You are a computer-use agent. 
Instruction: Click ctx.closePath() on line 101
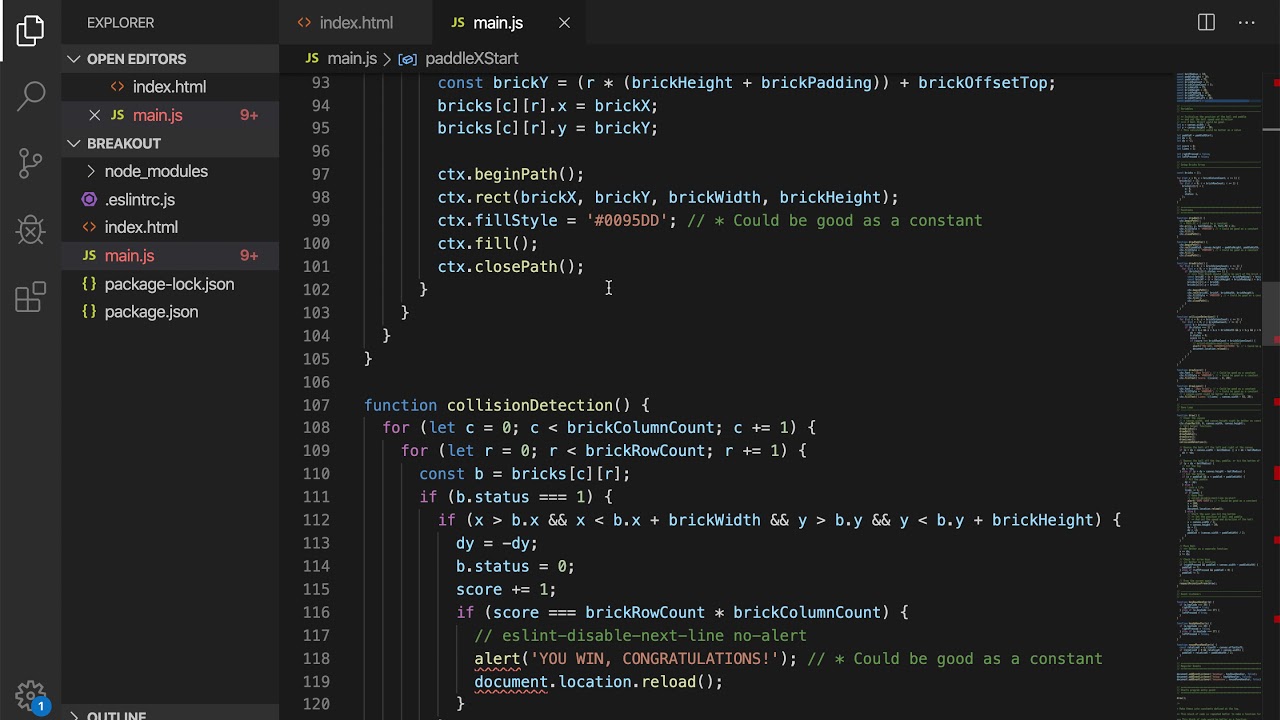coord(510,266)
